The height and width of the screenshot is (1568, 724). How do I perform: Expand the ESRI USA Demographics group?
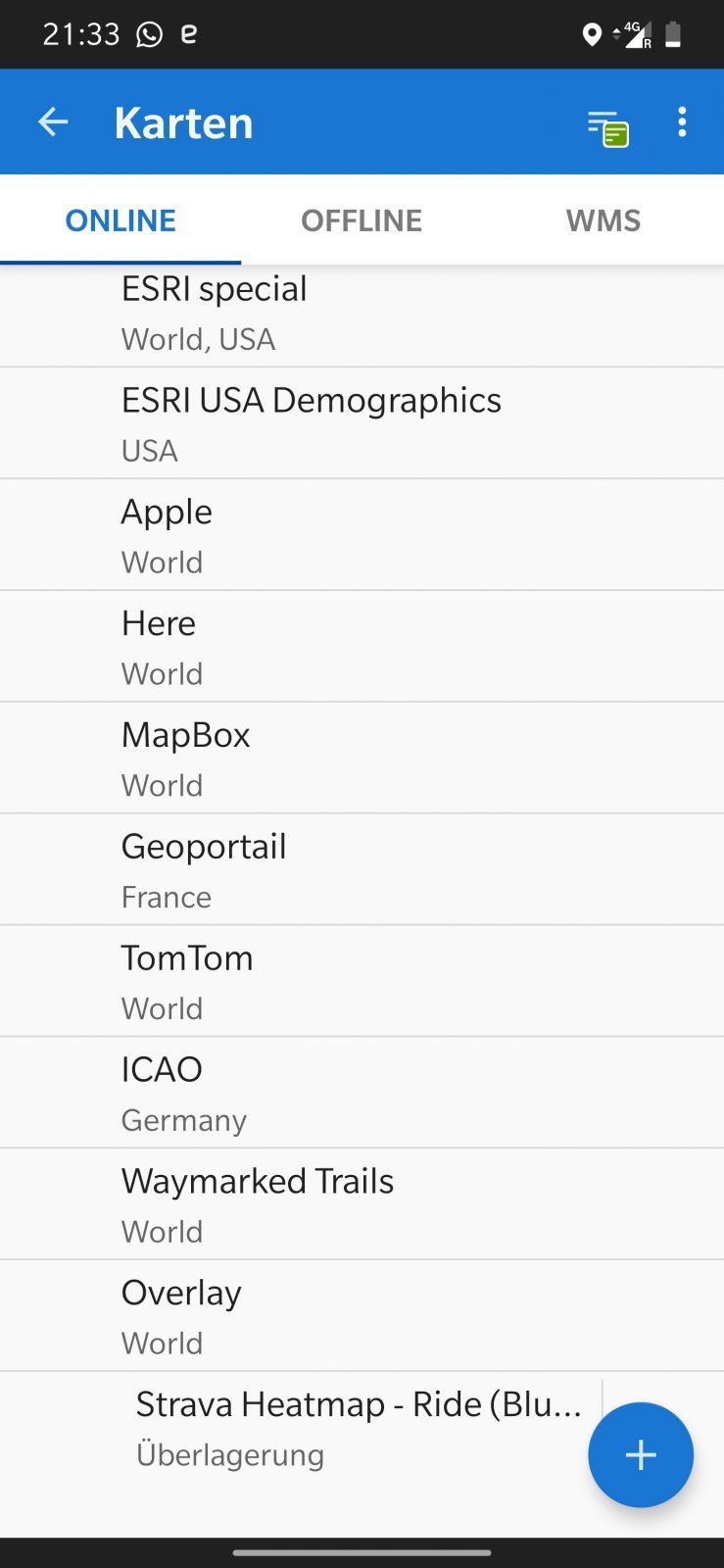(362, 423)
